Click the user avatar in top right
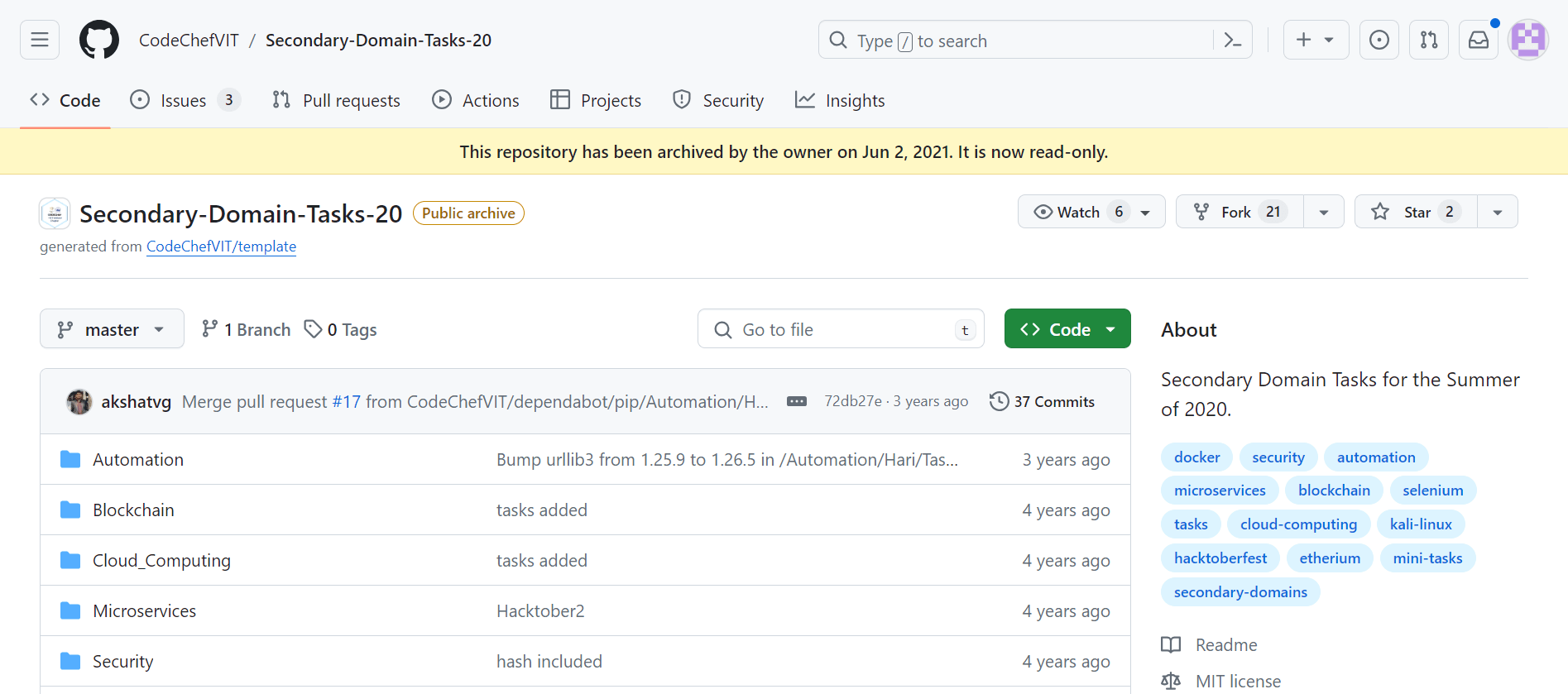The image size is (1568, 694). 1527,40
